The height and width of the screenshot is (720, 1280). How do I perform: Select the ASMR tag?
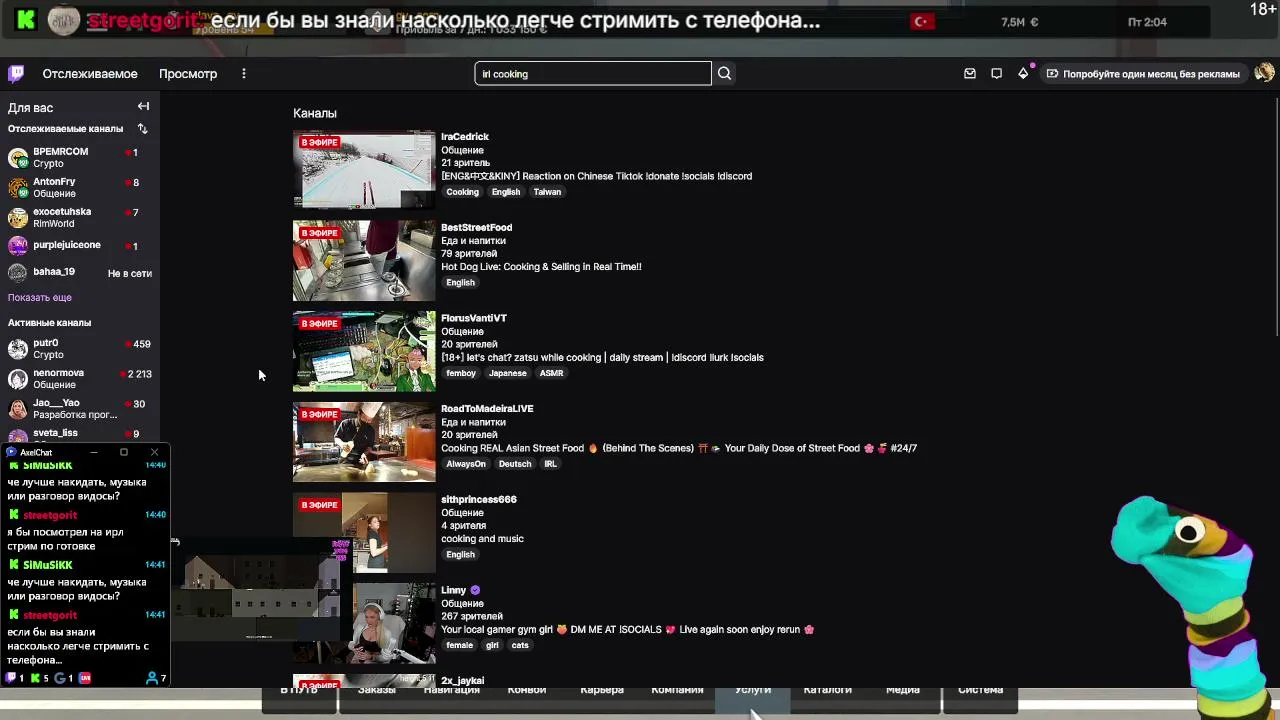551,373
